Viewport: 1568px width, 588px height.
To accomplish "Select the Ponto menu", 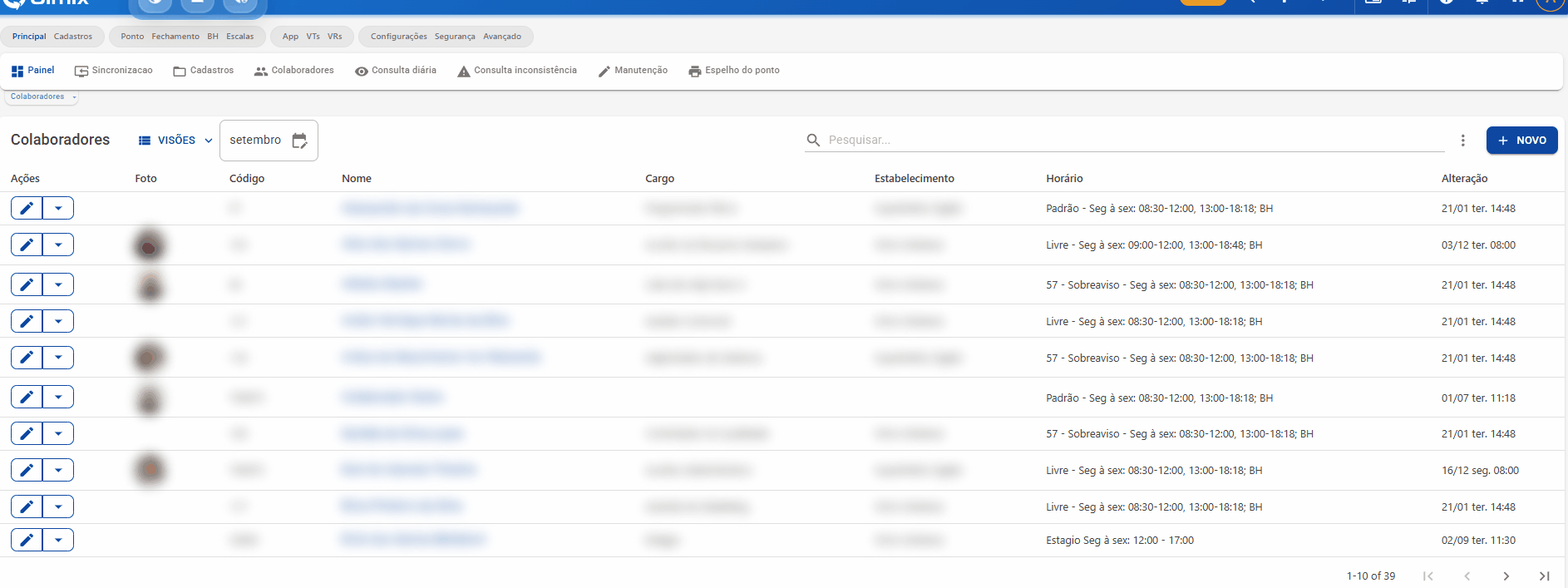I will click(132, 37).
